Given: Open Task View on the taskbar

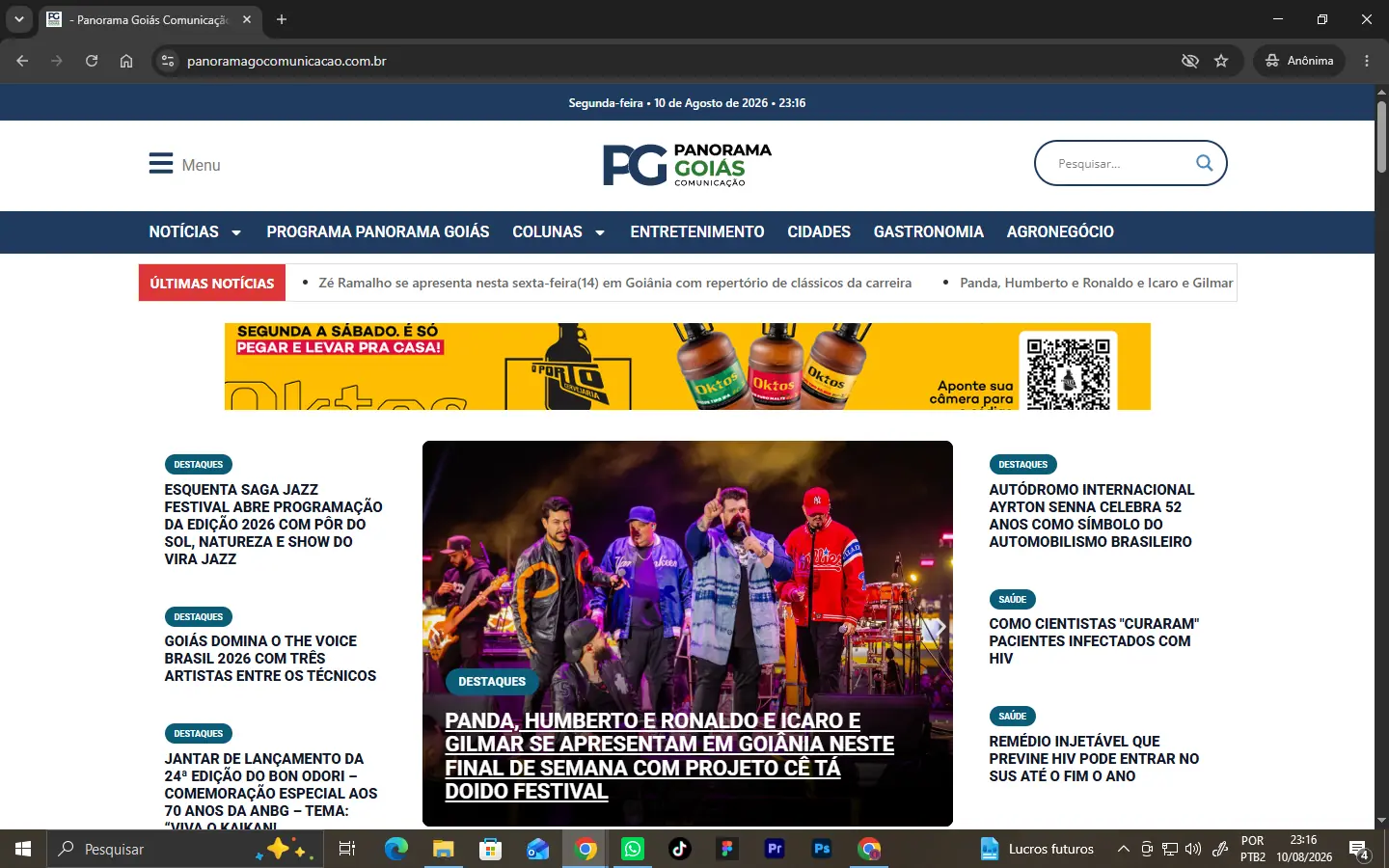Looking at the screenshot, I should pyautogui.click(x=347, y=849).
